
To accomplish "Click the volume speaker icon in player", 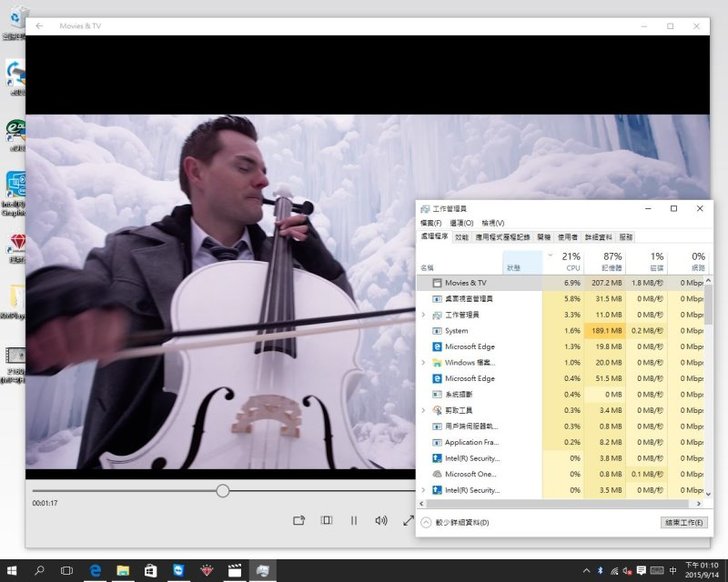I will pos(381,520).
